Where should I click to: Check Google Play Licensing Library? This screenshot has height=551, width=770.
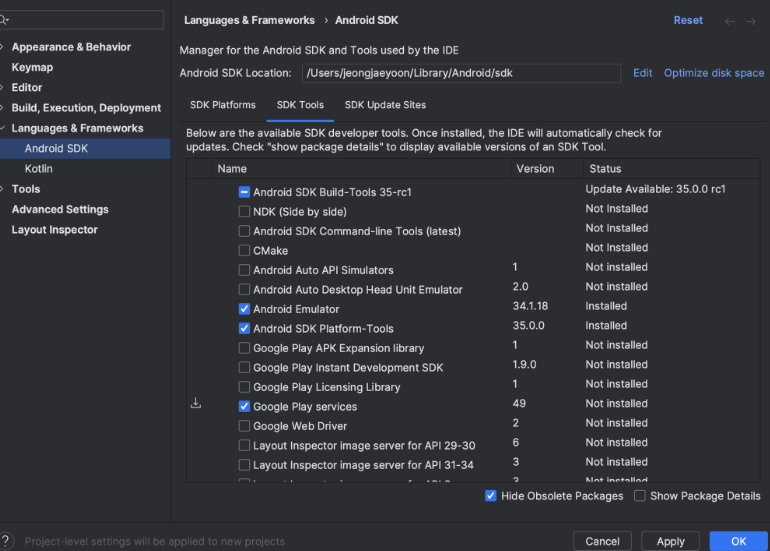[x=244, y=387]
